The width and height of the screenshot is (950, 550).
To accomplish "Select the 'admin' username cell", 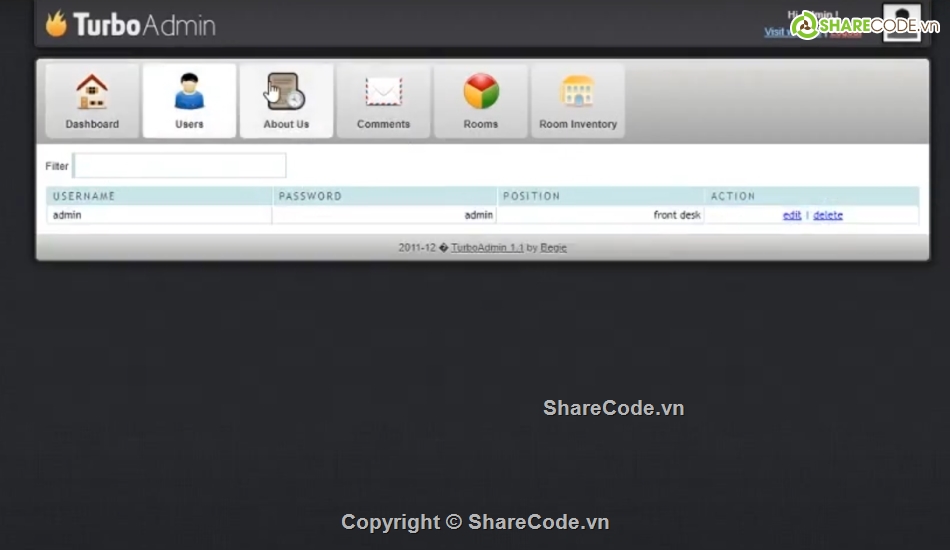I will coord(159,215).
